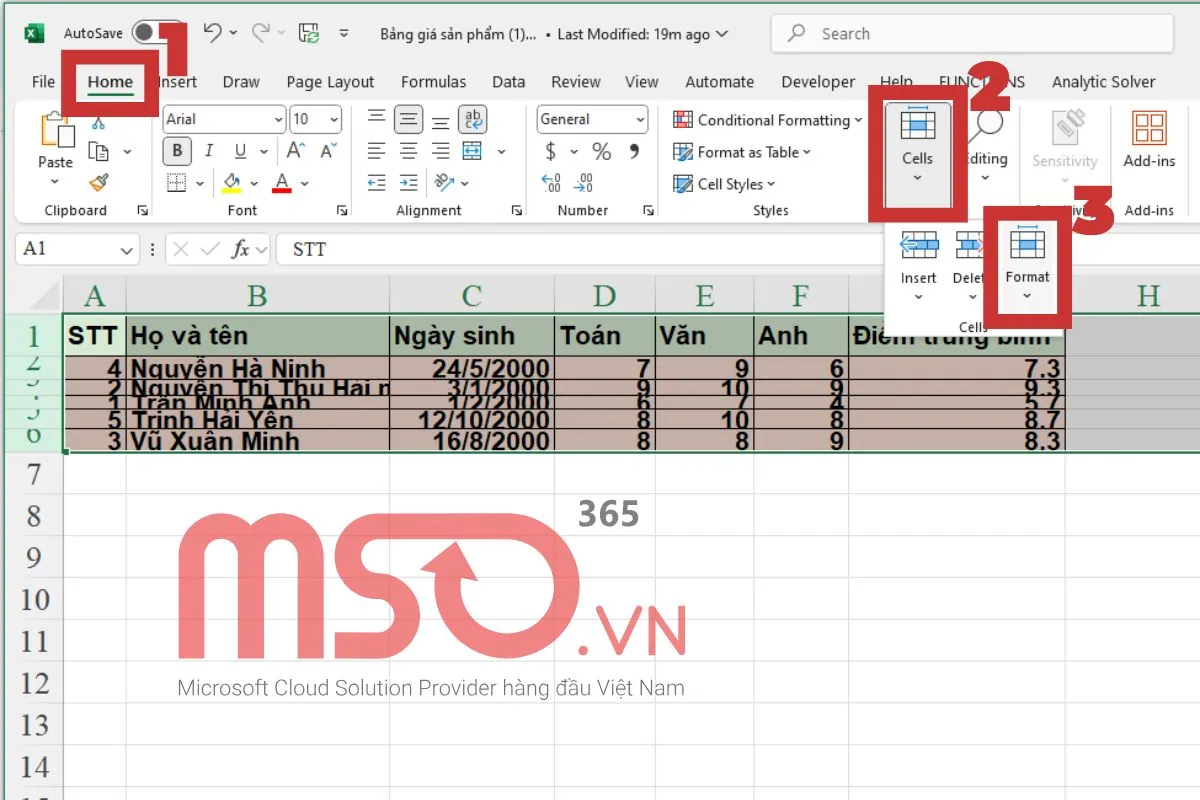Toggle Bold formatting button
This screenshot has width=1200, height=800.
click(178, 152)
